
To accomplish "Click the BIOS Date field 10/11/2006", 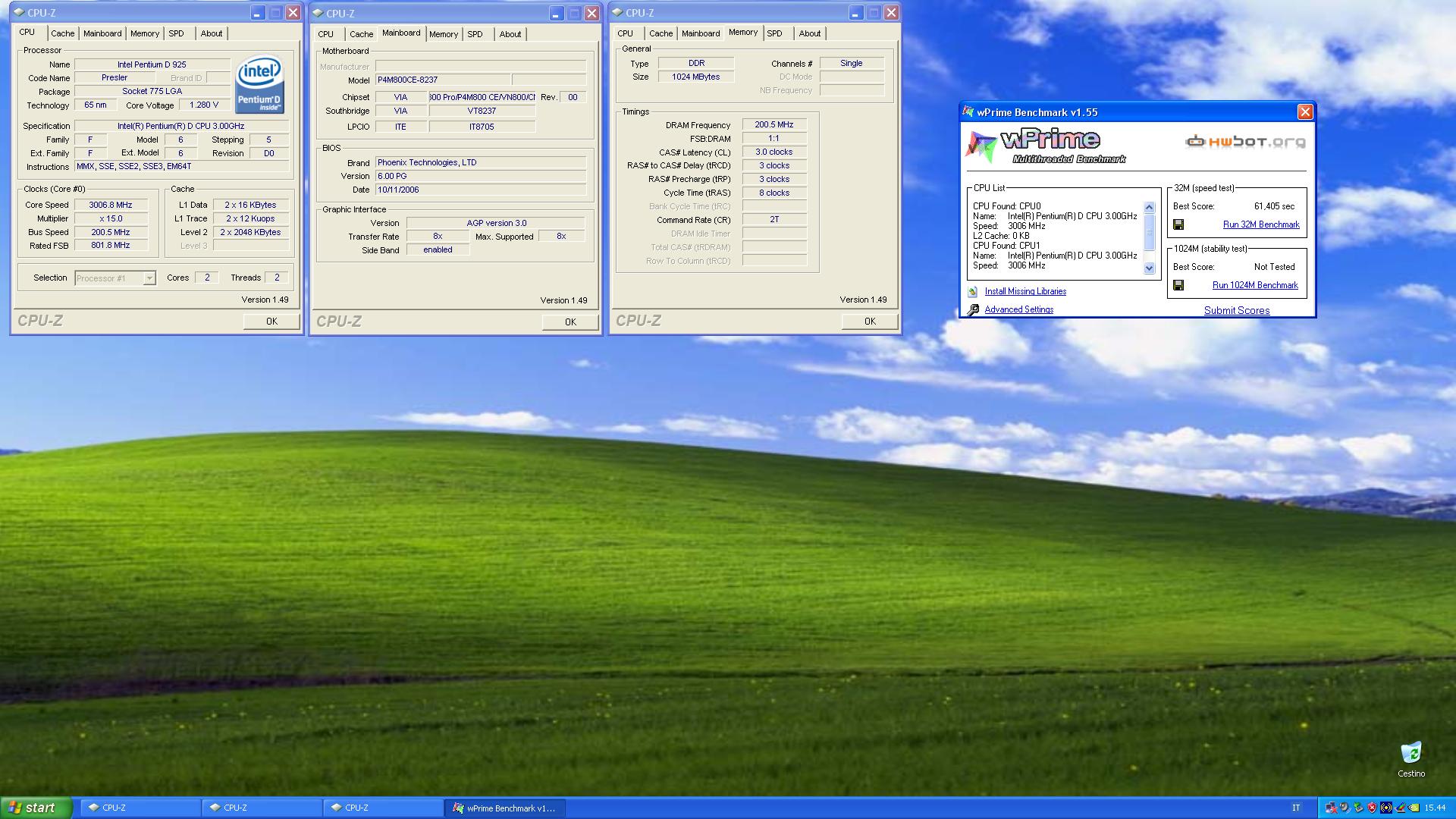I will coord(481,190).
